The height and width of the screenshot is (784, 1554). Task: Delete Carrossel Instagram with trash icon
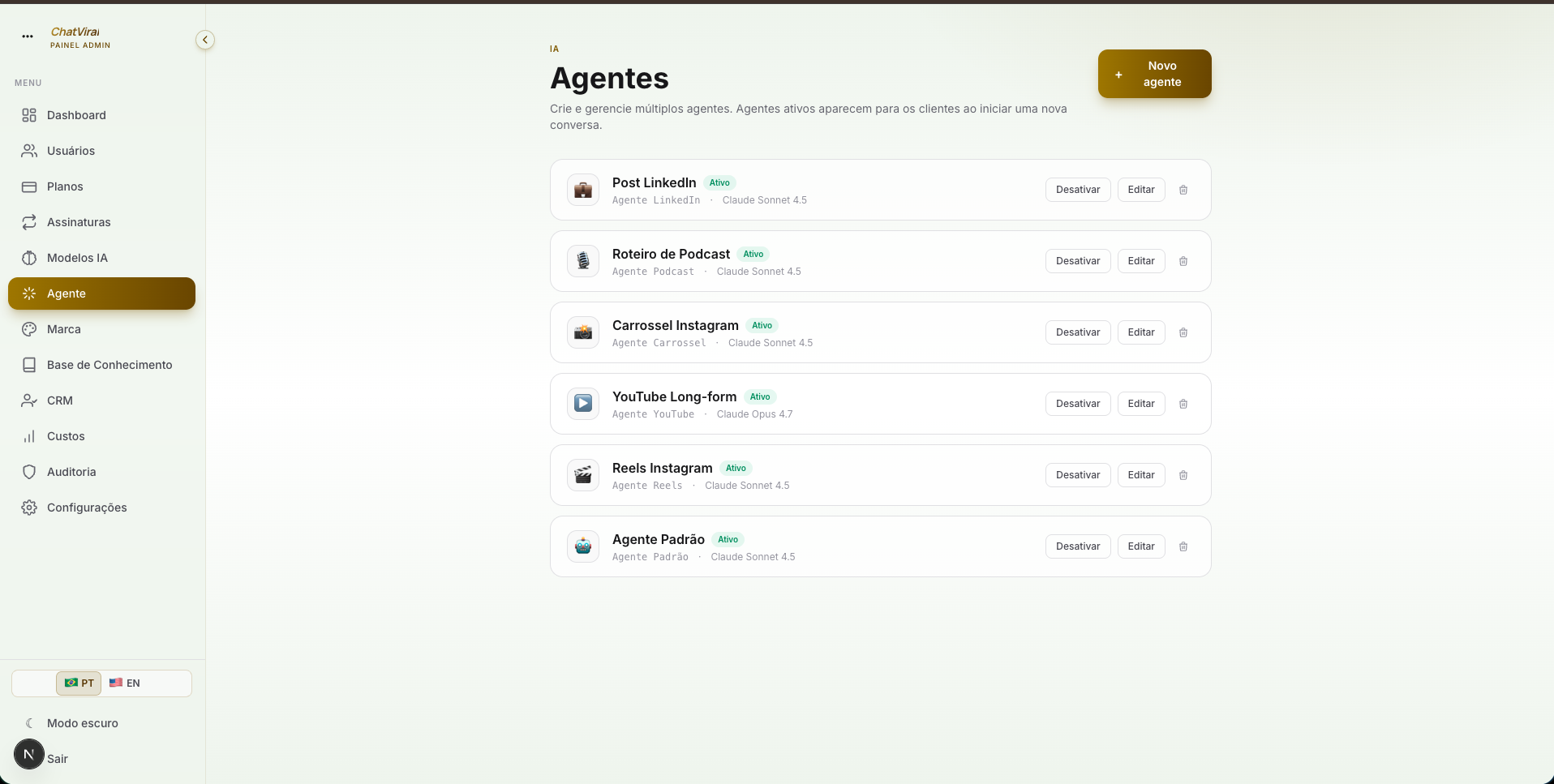pos(1183,332)
